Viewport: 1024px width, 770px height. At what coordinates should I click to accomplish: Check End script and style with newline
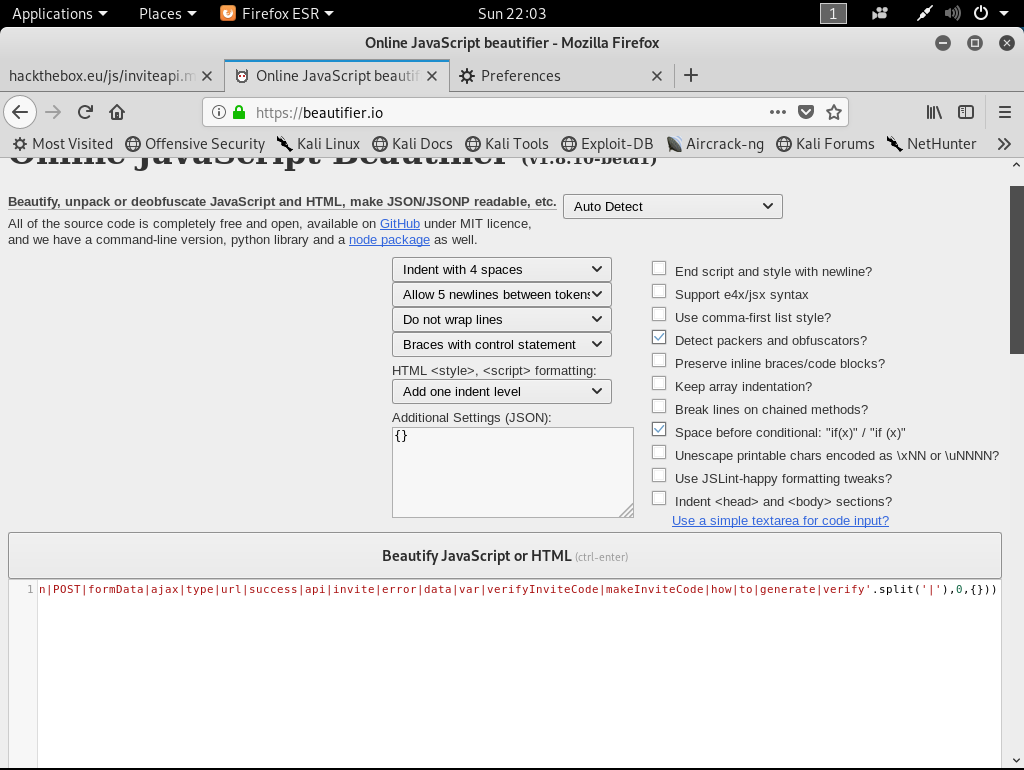[x=659, y=269]
